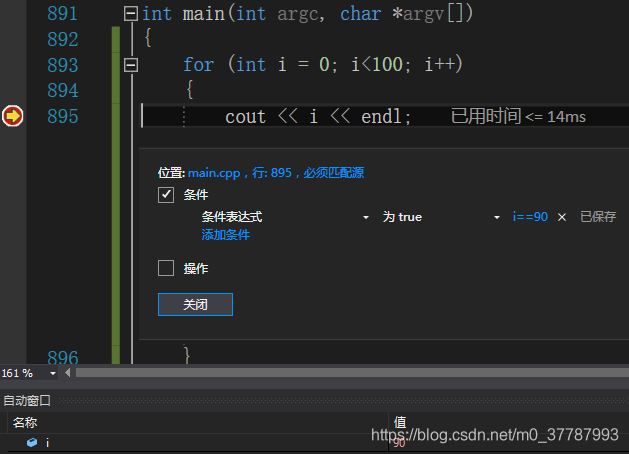Click the horizontal scrollbar left arrow
This screenshot has height=454, width=629.
click(x=67, y=373)
